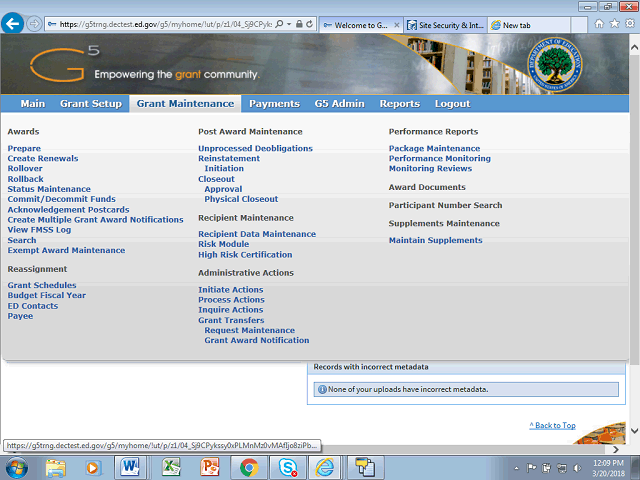The height and width of the screenshot is (480, 640).
Task: Open the Reports menu
Action: click(400, 104)
